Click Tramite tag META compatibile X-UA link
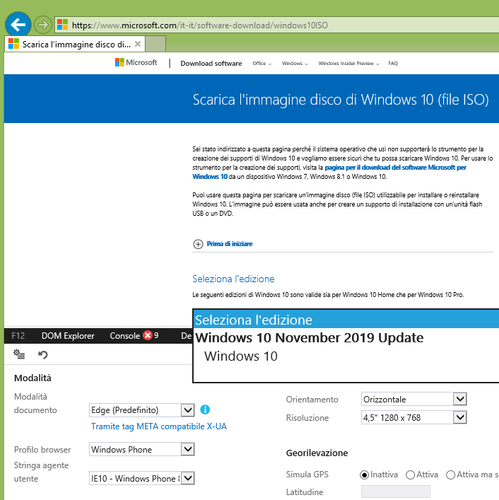The image size is (499, 500). [159, 426]
